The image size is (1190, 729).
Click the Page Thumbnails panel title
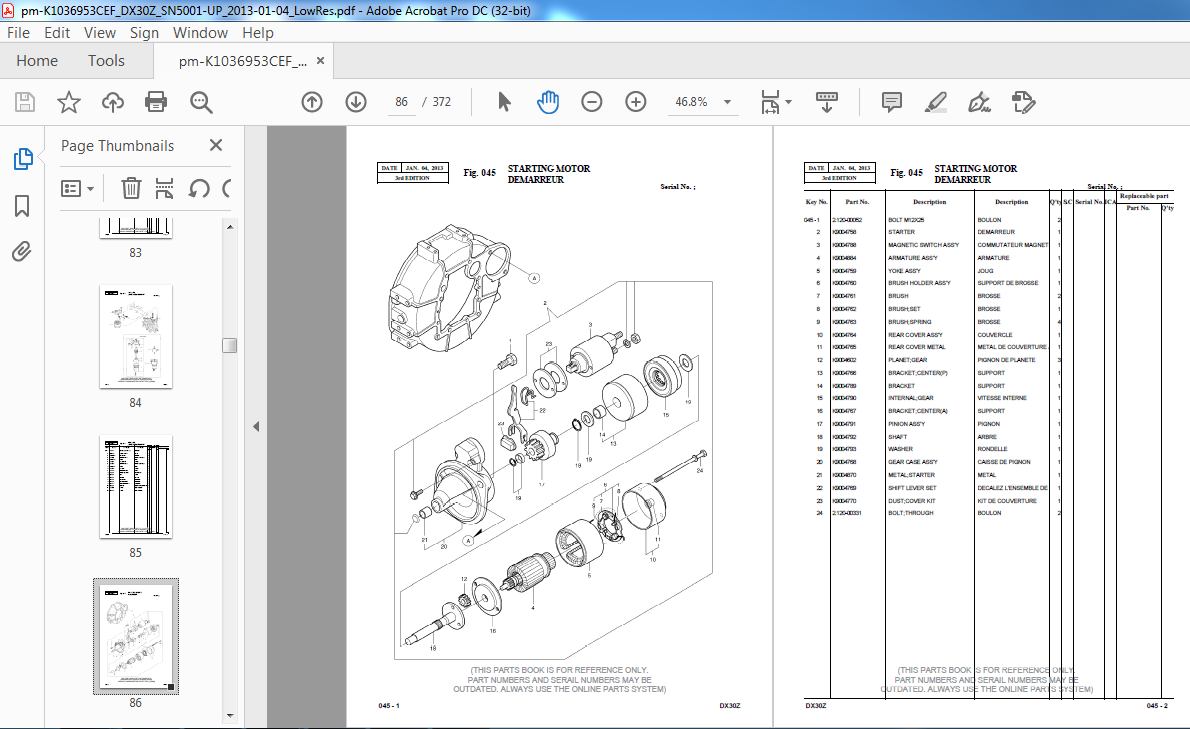[x=118, y=146]
